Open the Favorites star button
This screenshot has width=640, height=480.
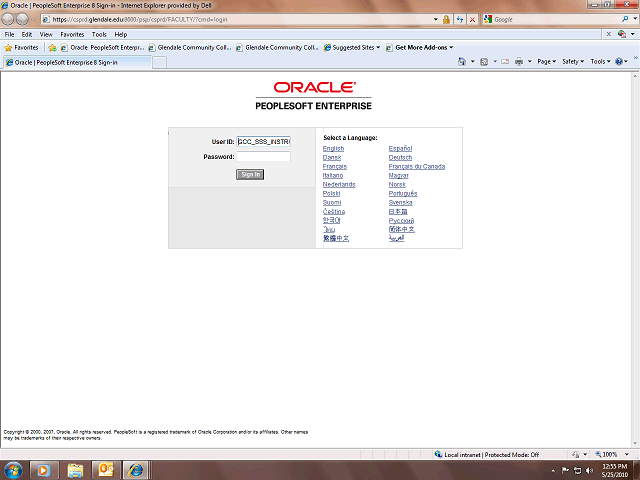tap(21, 47)
